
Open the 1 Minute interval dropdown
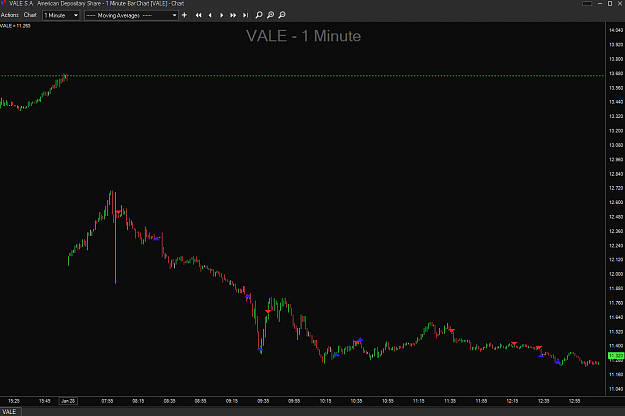61,16
